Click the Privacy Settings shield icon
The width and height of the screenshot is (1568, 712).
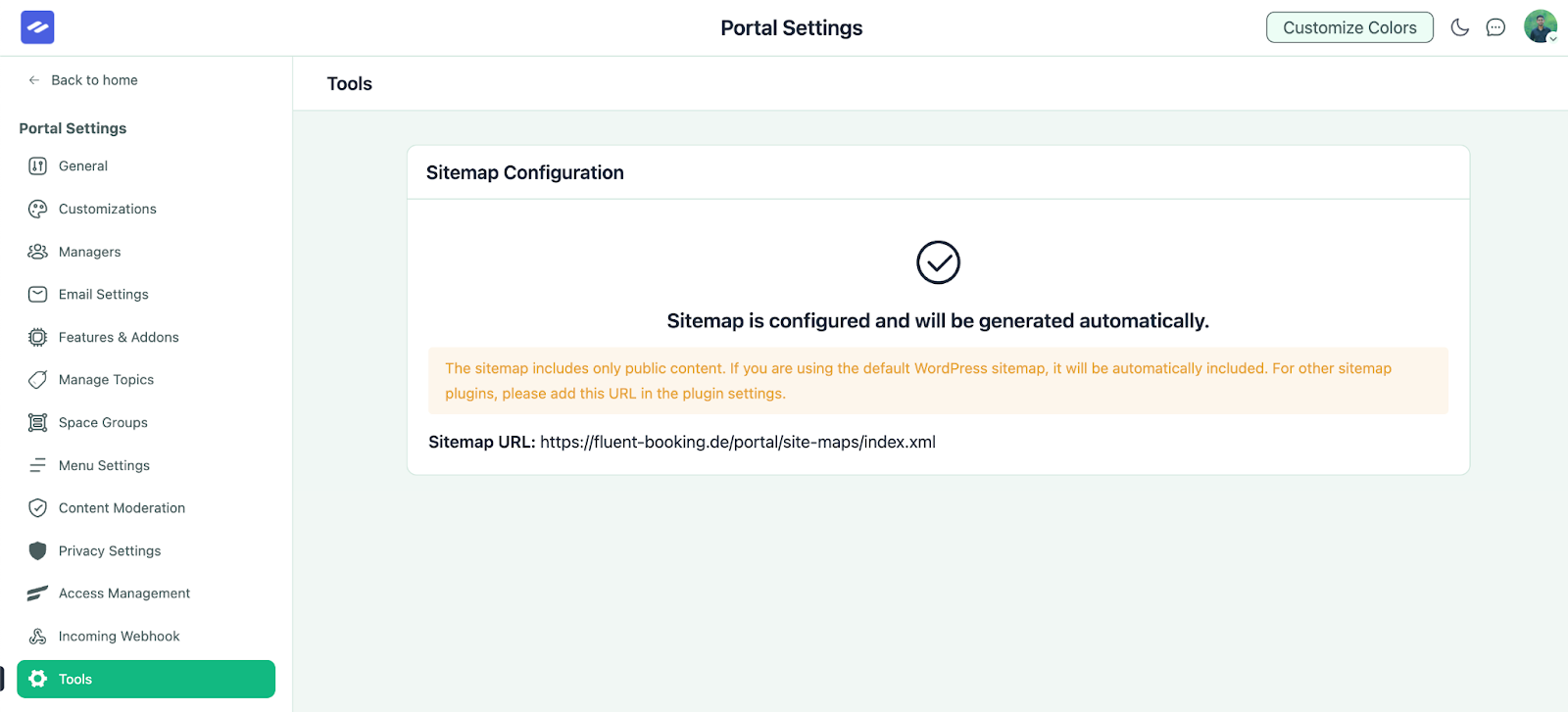pos(37,551)
